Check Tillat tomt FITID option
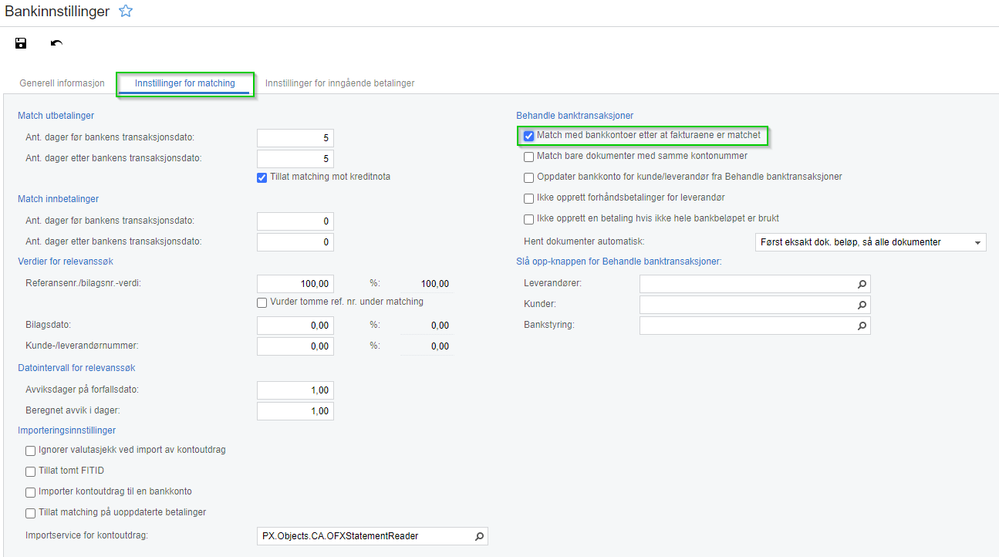 click(31, 472)
